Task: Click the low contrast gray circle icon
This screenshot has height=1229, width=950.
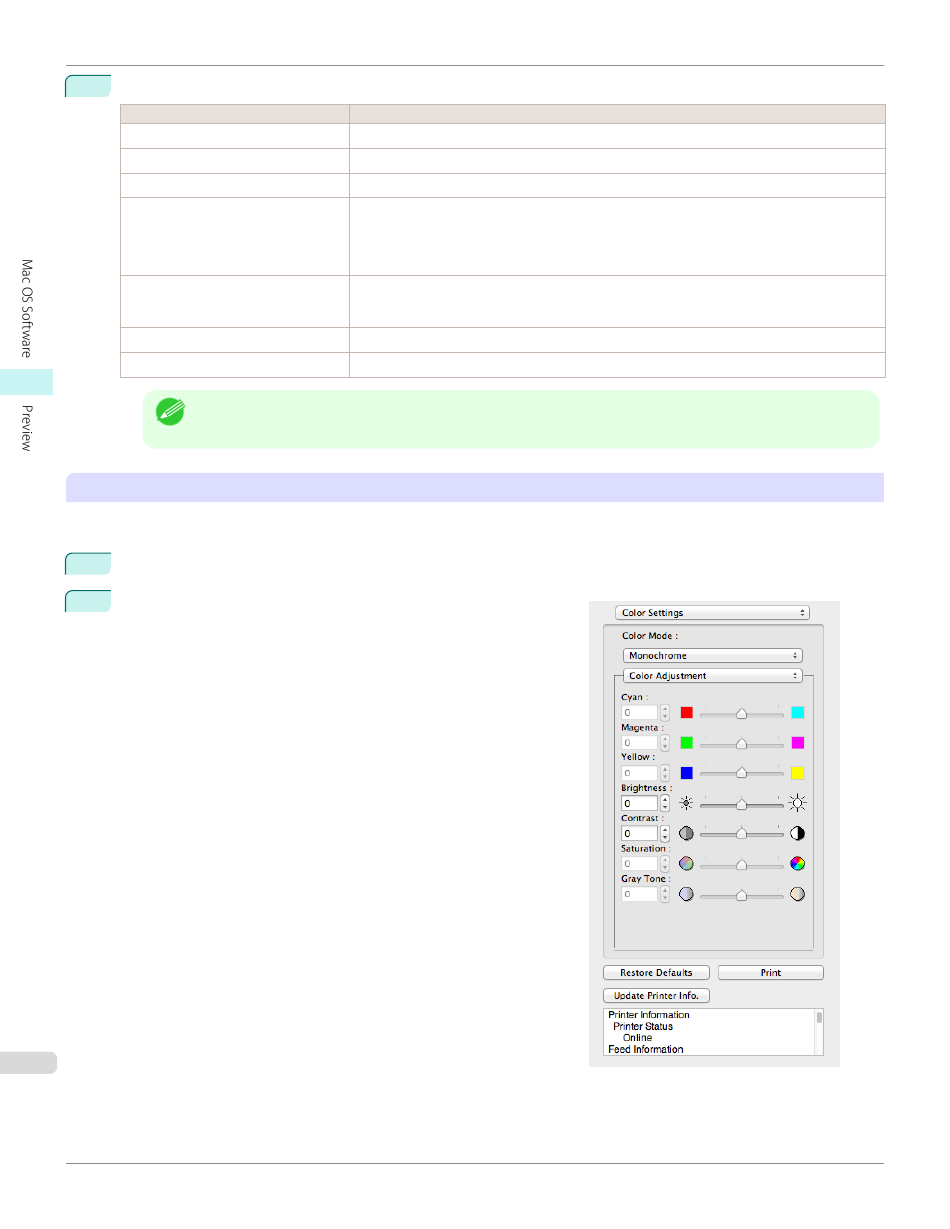Action: 687,833
